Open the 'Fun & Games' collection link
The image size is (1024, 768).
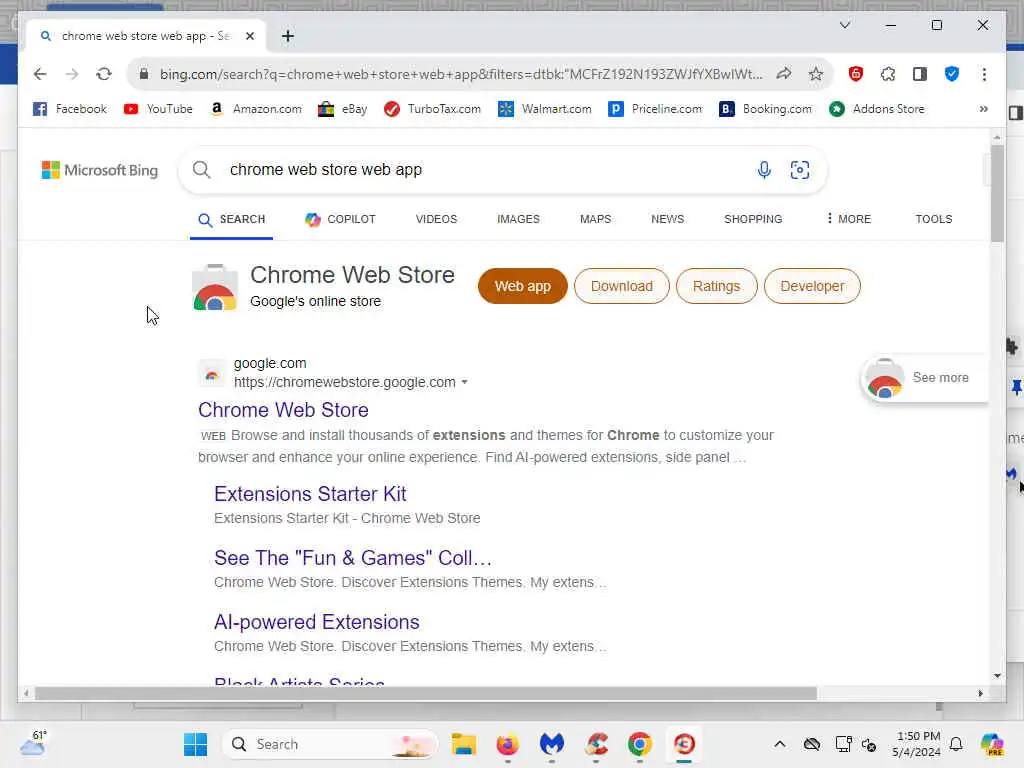pyautogui.click(x=353, y=558)
